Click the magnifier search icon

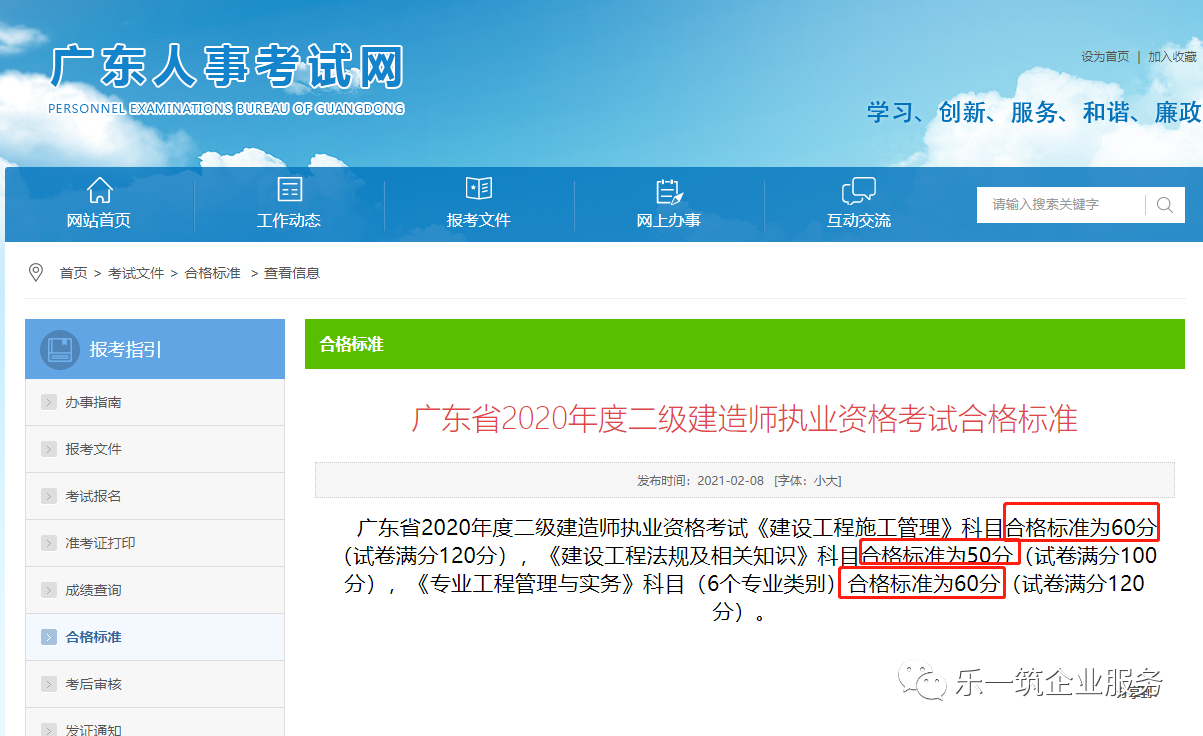point(1164,205)
